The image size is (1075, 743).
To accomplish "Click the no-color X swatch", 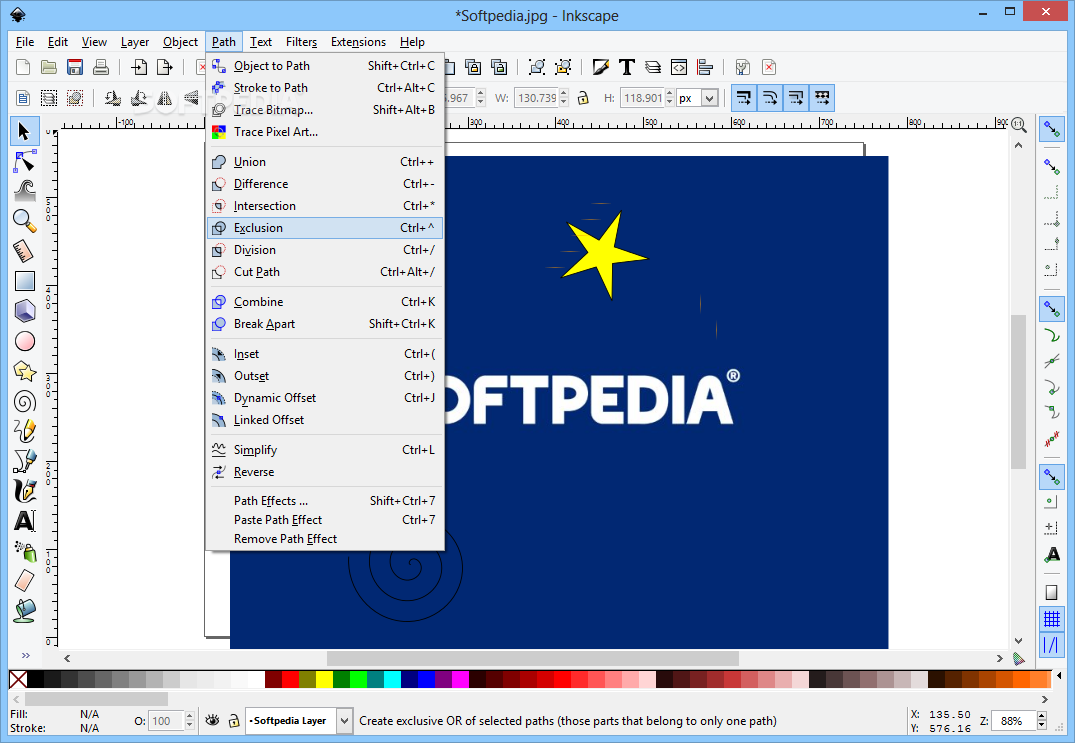I will pos(19,679).
